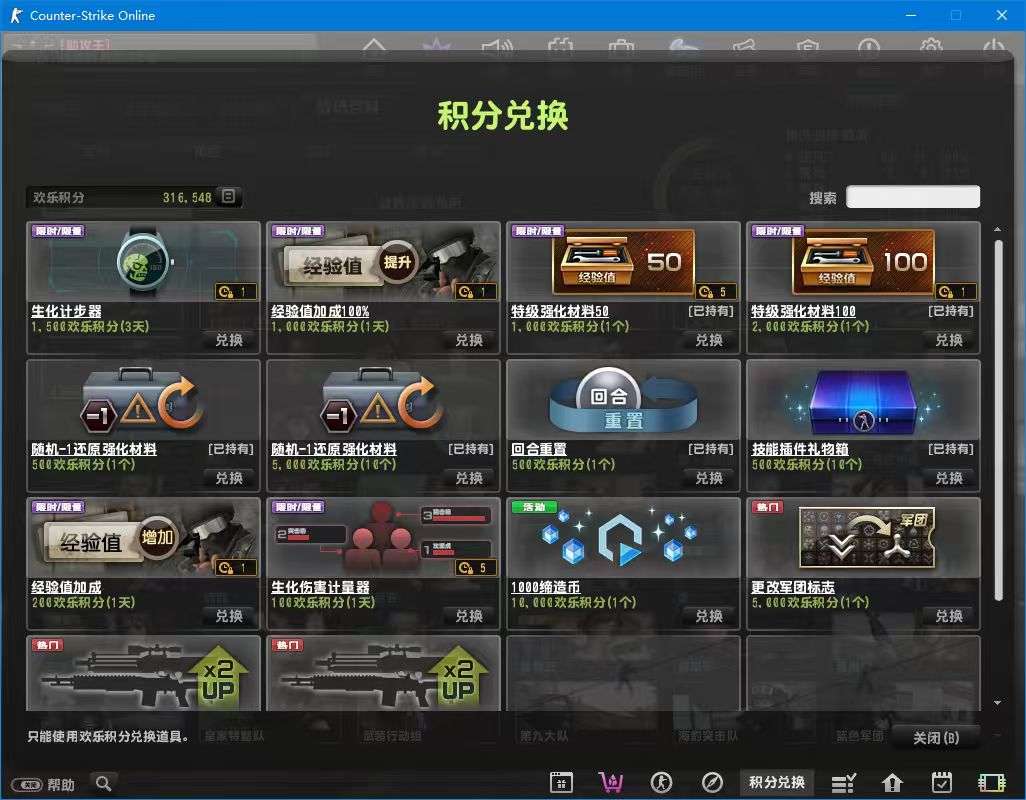Click 兑换 for 生化计步器
Screen dimensions: 1026x800
pos(229,340)
